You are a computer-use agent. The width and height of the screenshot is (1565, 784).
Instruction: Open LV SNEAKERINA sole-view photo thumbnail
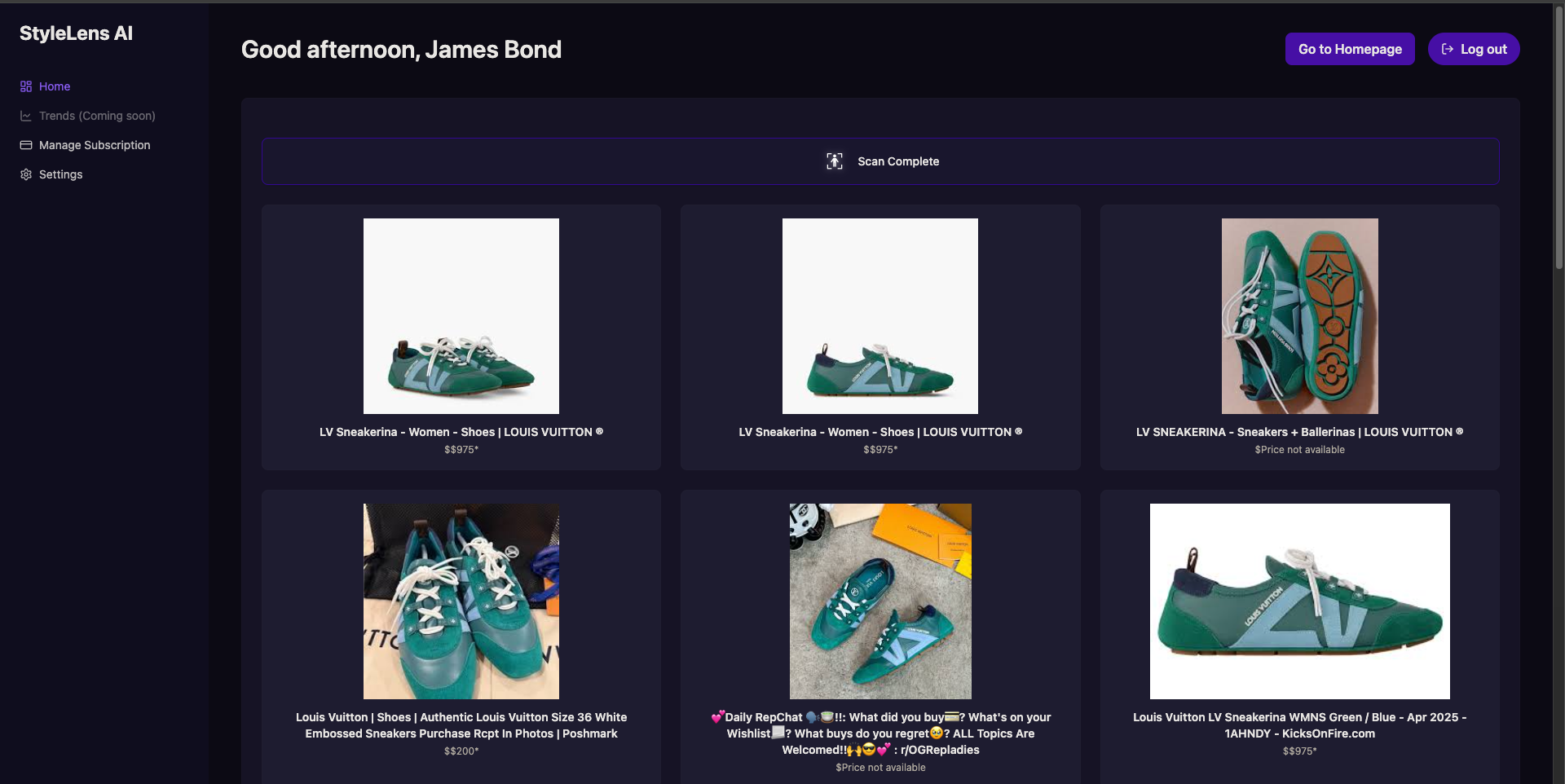click(x=1300, y=316)
